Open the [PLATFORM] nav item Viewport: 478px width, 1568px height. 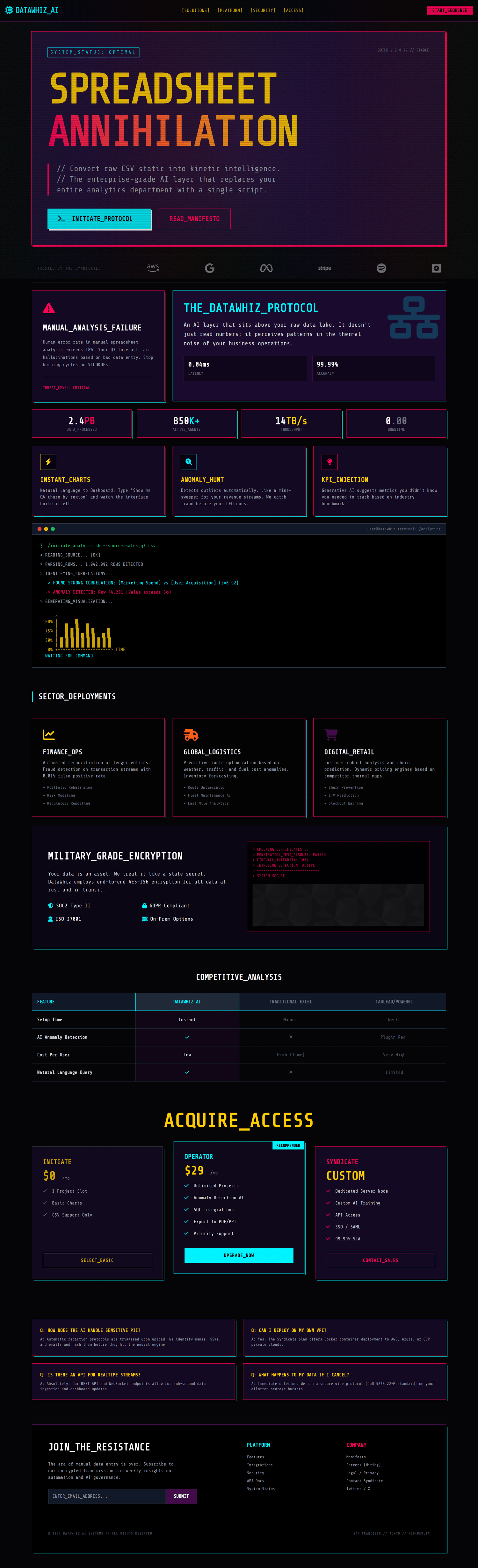(229, 11)
